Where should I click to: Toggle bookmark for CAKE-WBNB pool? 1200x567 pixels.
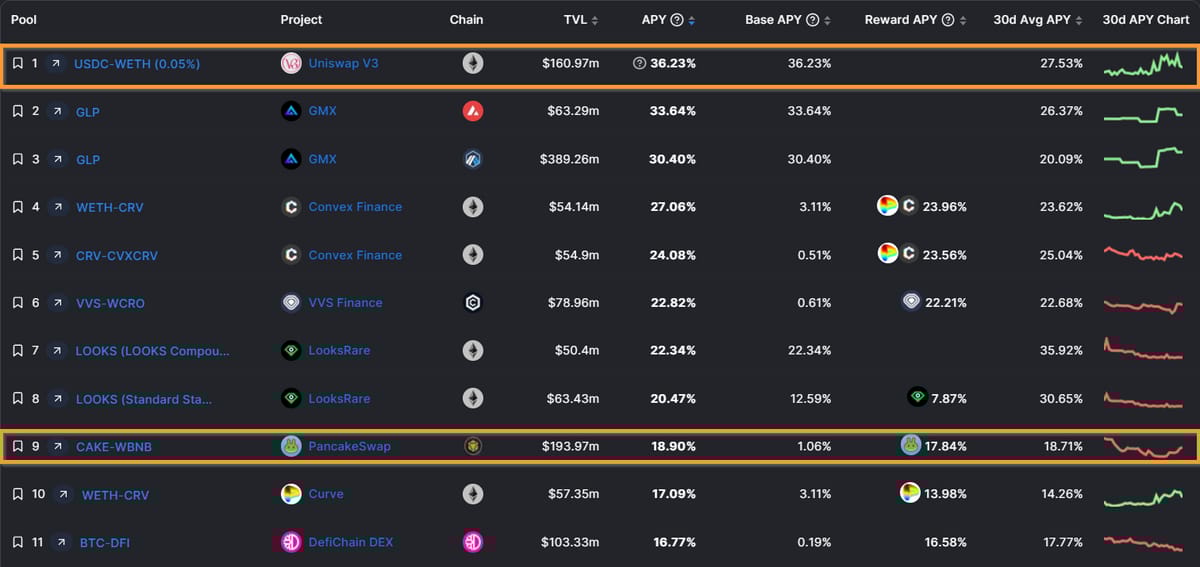pyautogui.click(x=17, y=446)
